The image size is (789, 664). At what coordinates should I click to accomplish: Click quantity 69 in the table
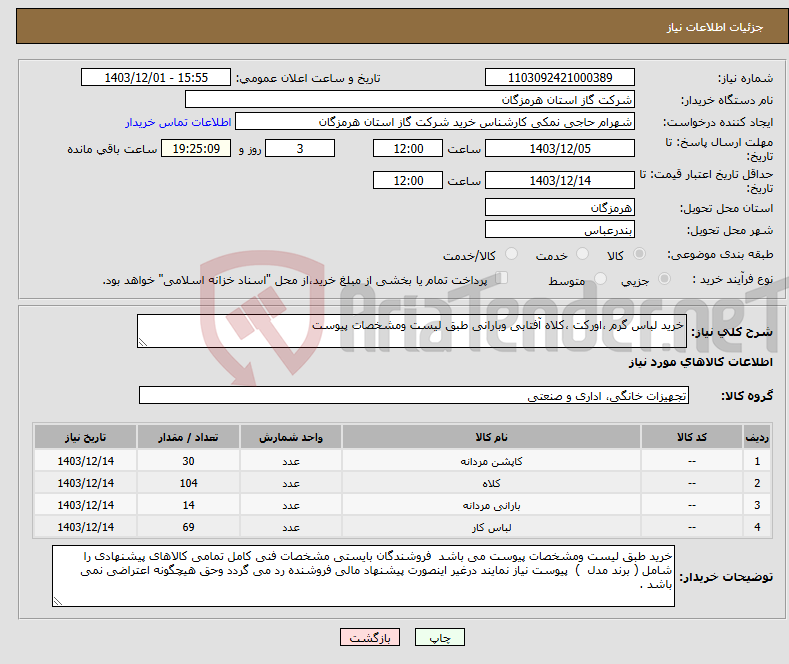[188, 527]
